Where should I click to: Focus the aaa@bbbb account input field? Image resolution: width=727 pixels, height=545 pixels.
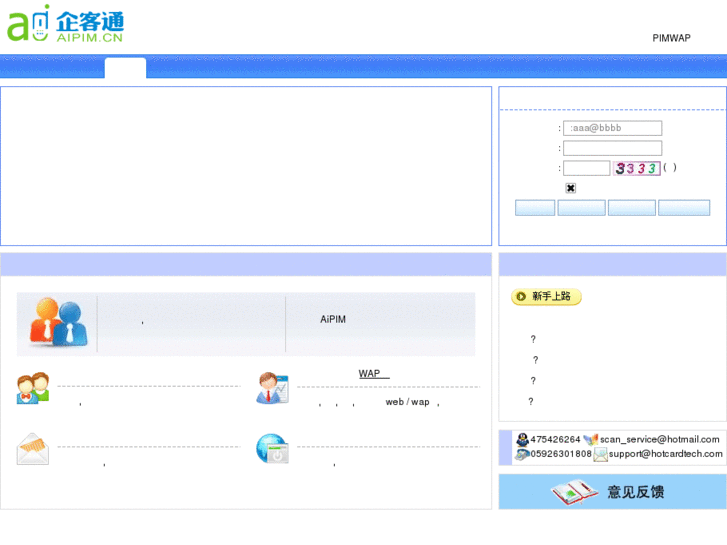(612, 128)
